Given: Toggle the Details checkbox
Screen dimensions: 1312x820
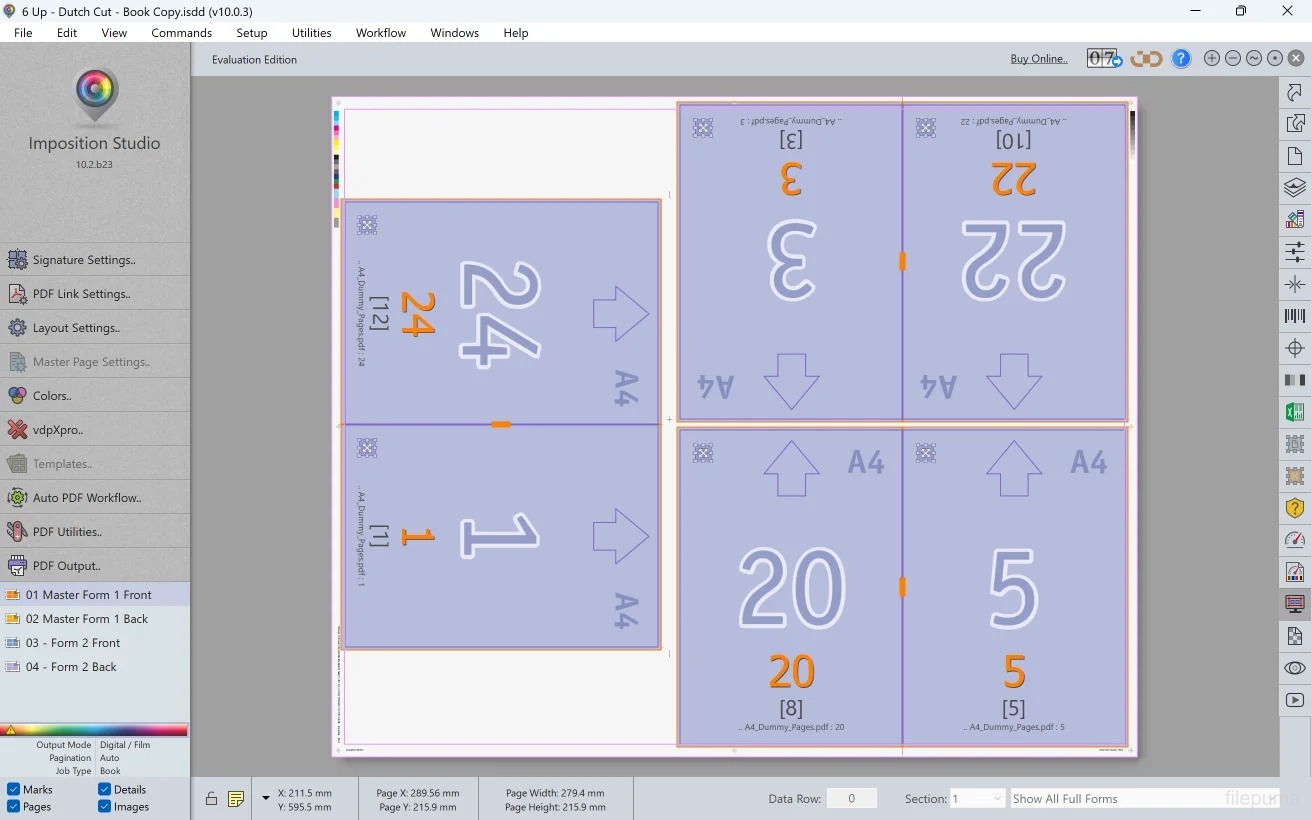Looking at the screenshot, I should click(105, 789).
